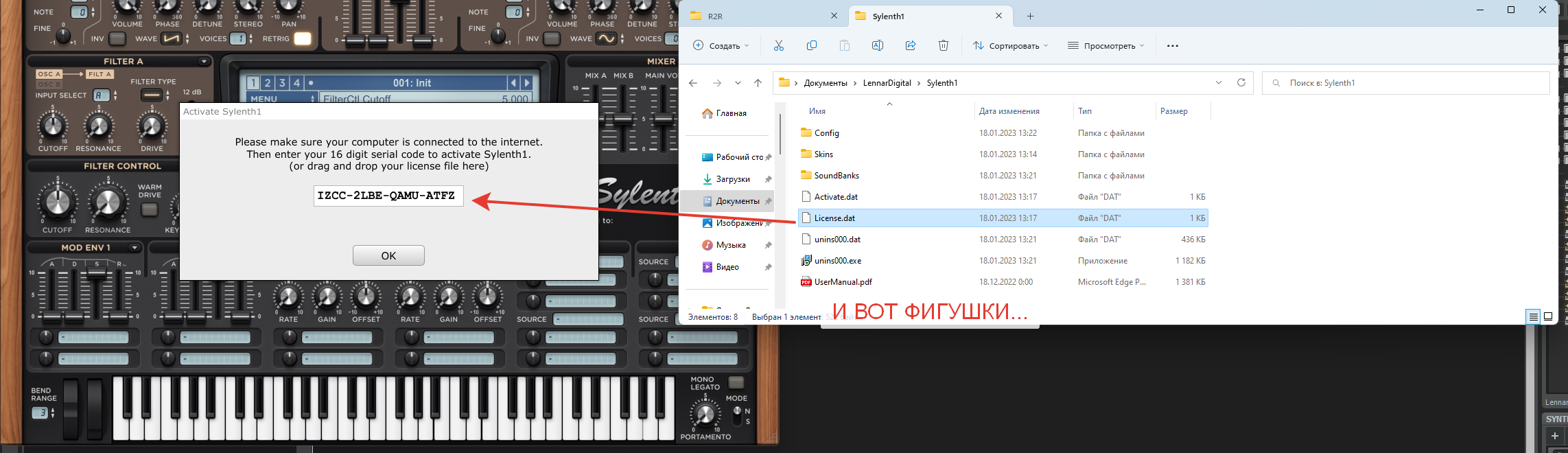Click the serial code input field
The height and width of the screenshot is (453, 1568).
coord(388,196)
